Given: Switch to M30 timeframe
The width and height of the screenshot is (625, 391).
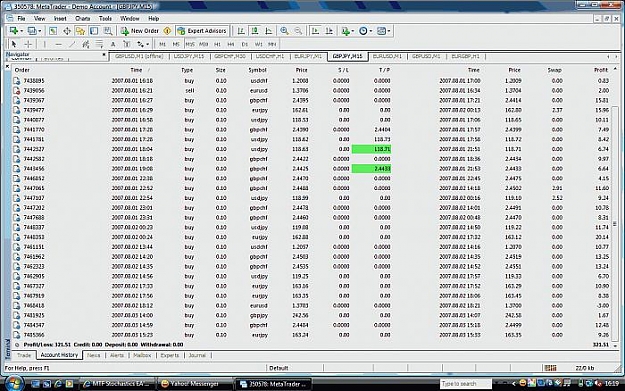Looking at the screenshot, I should [203, 44].
